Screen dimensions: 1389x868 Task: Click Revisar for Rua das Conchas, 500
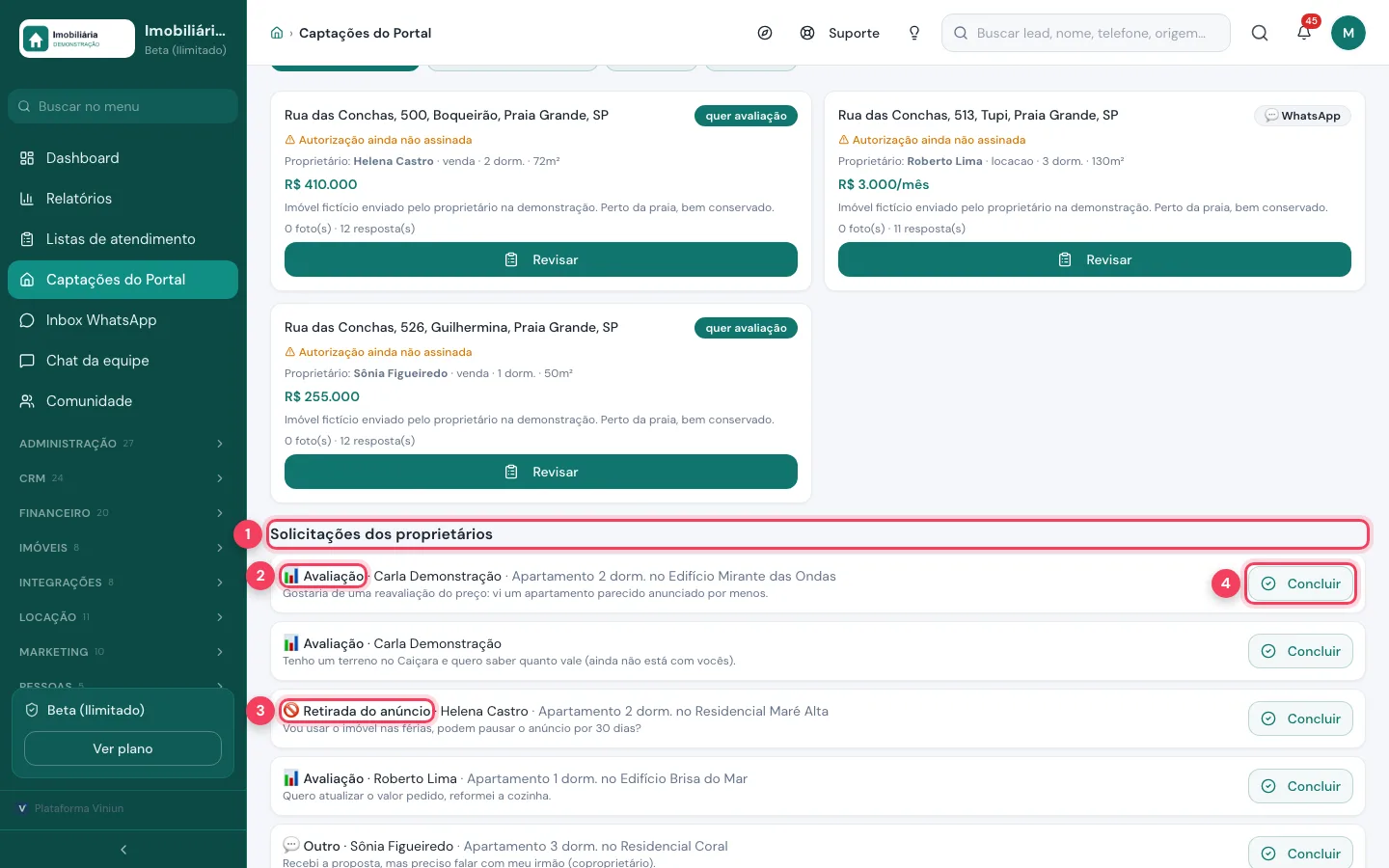tap(541, 259)
